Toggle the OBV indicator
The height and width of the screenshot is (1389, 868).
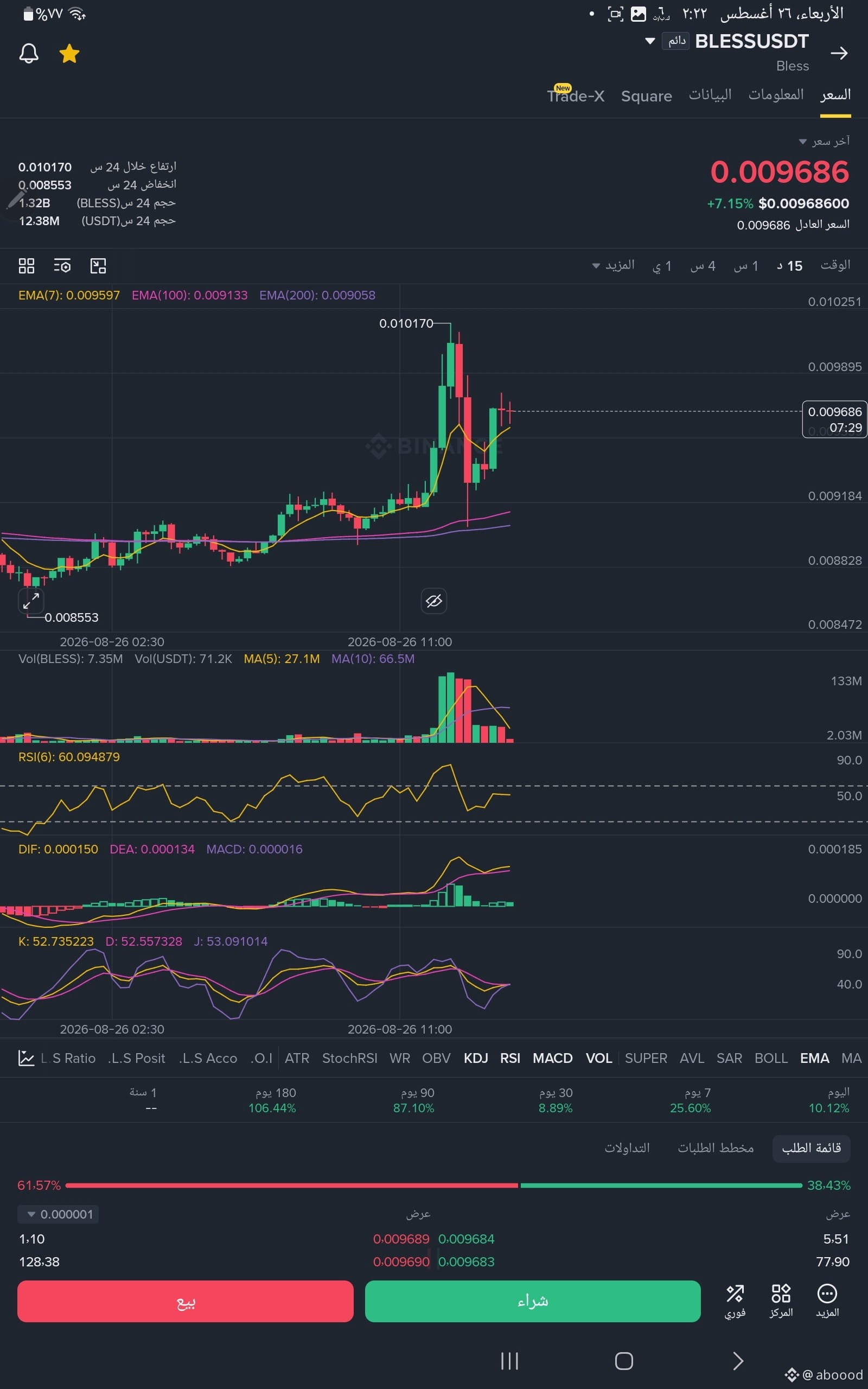click(x=436, y=1058)
